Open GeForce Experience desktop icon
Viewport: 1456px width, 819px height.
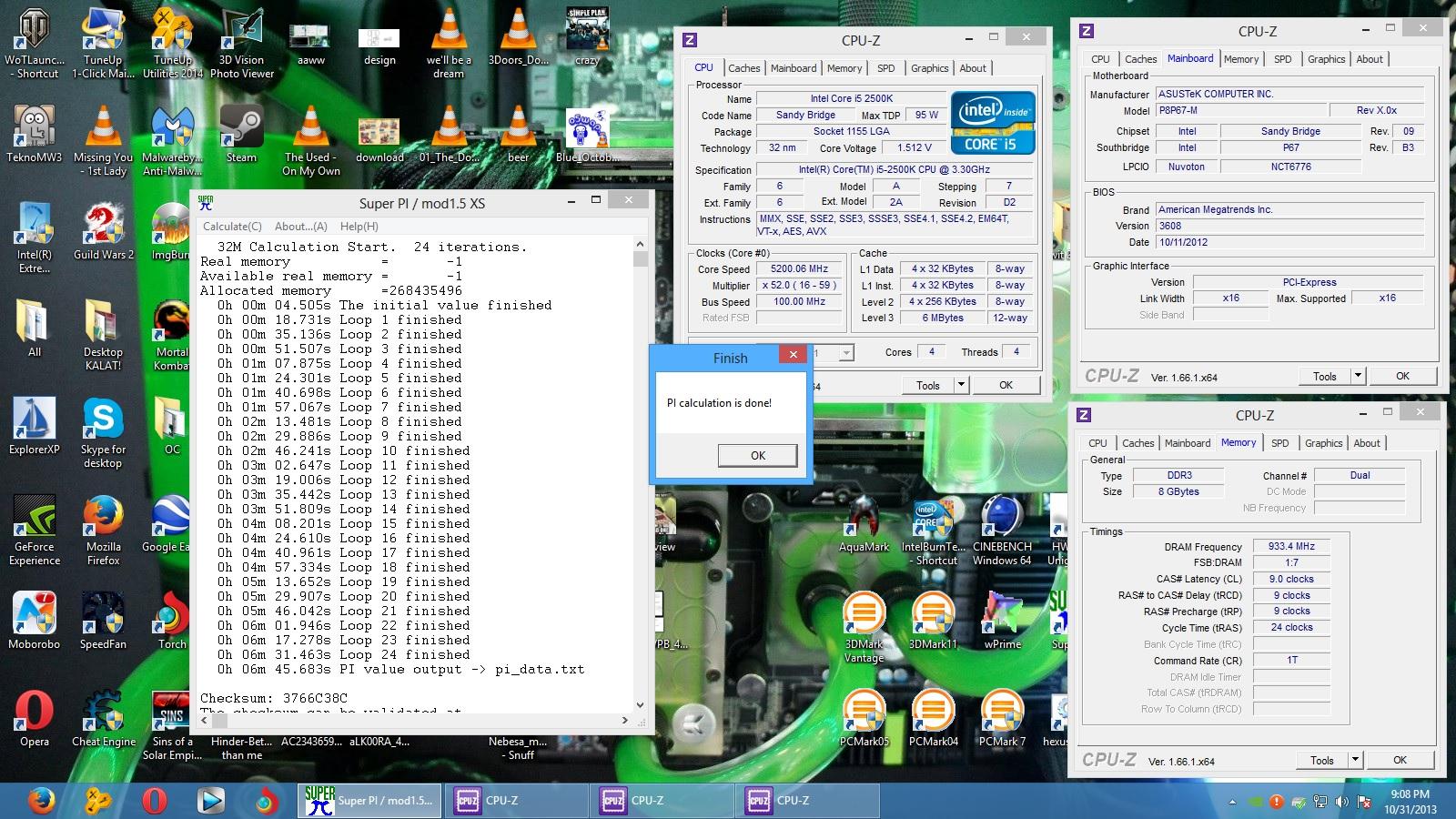pos(35,531)
